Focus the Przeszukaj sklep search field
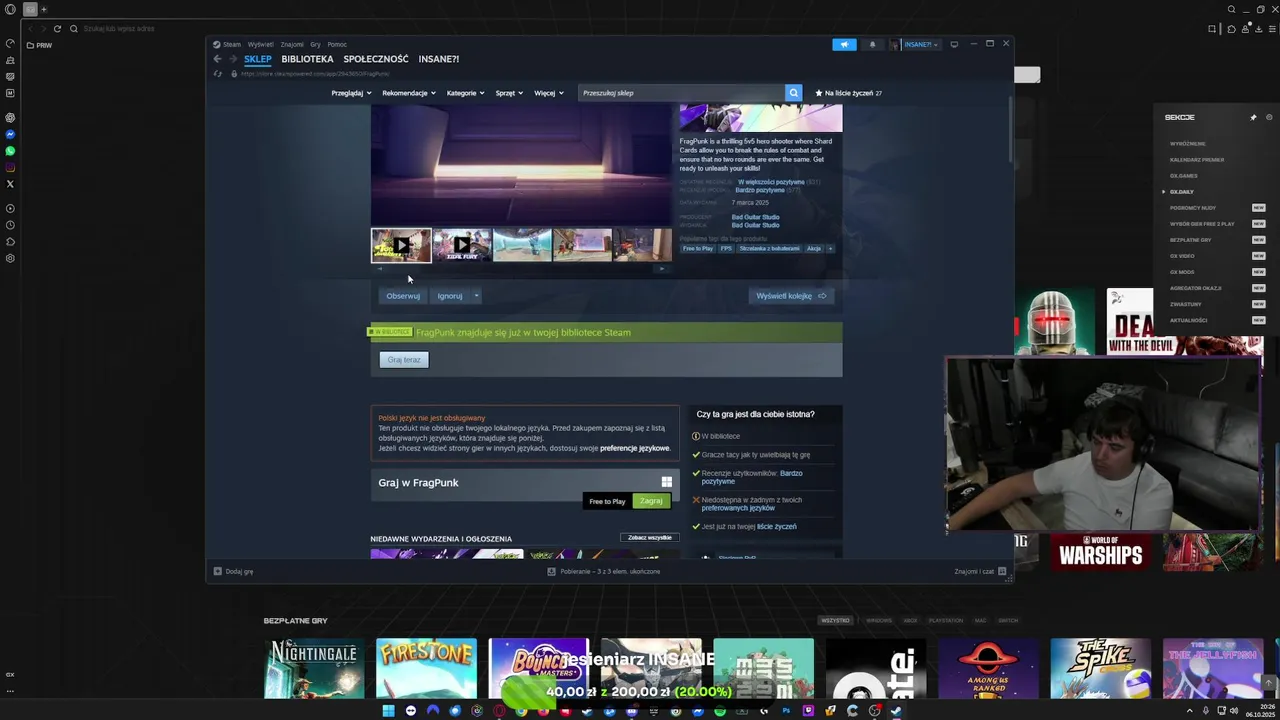The height and width of the screenshot is (720, 1280). [680, 93]
